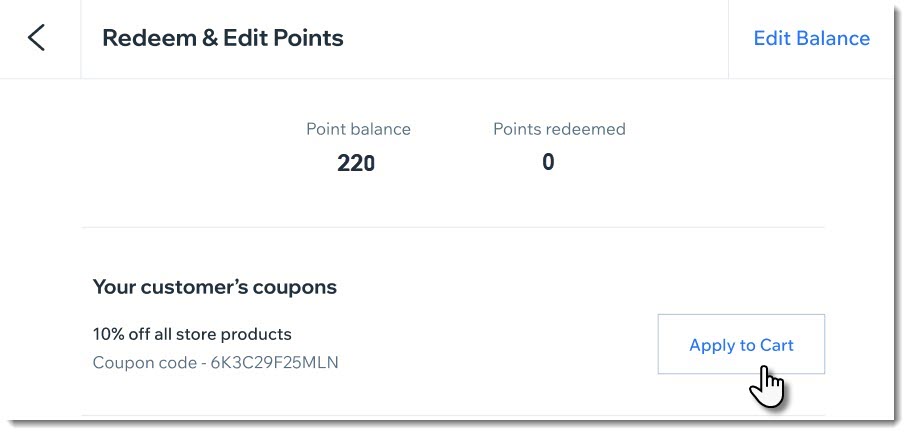Click the divider line above coupons section
This screenshot has height=435, width=908.
[x=453, y=227]
